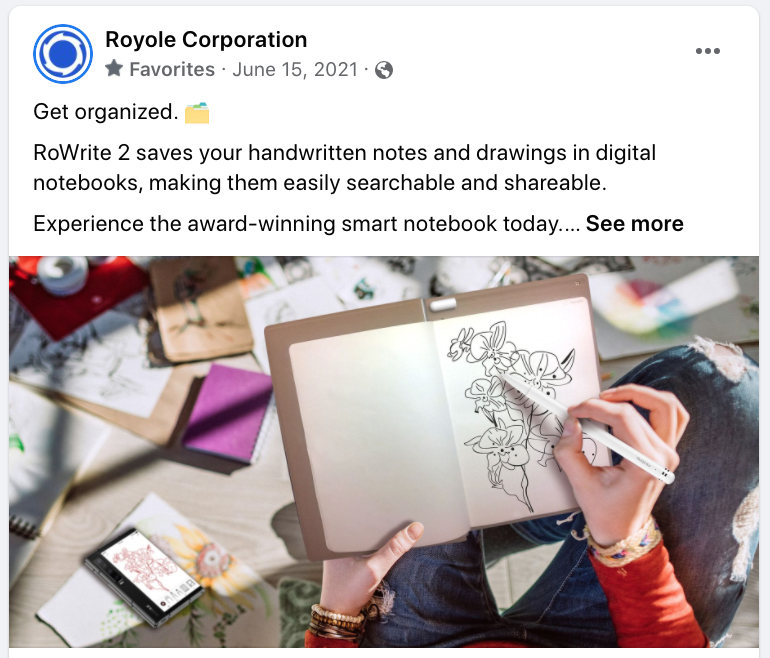Open the Royole Corporation page name link
This screenshot has width=770, height=658.
[x=206, y=40]
